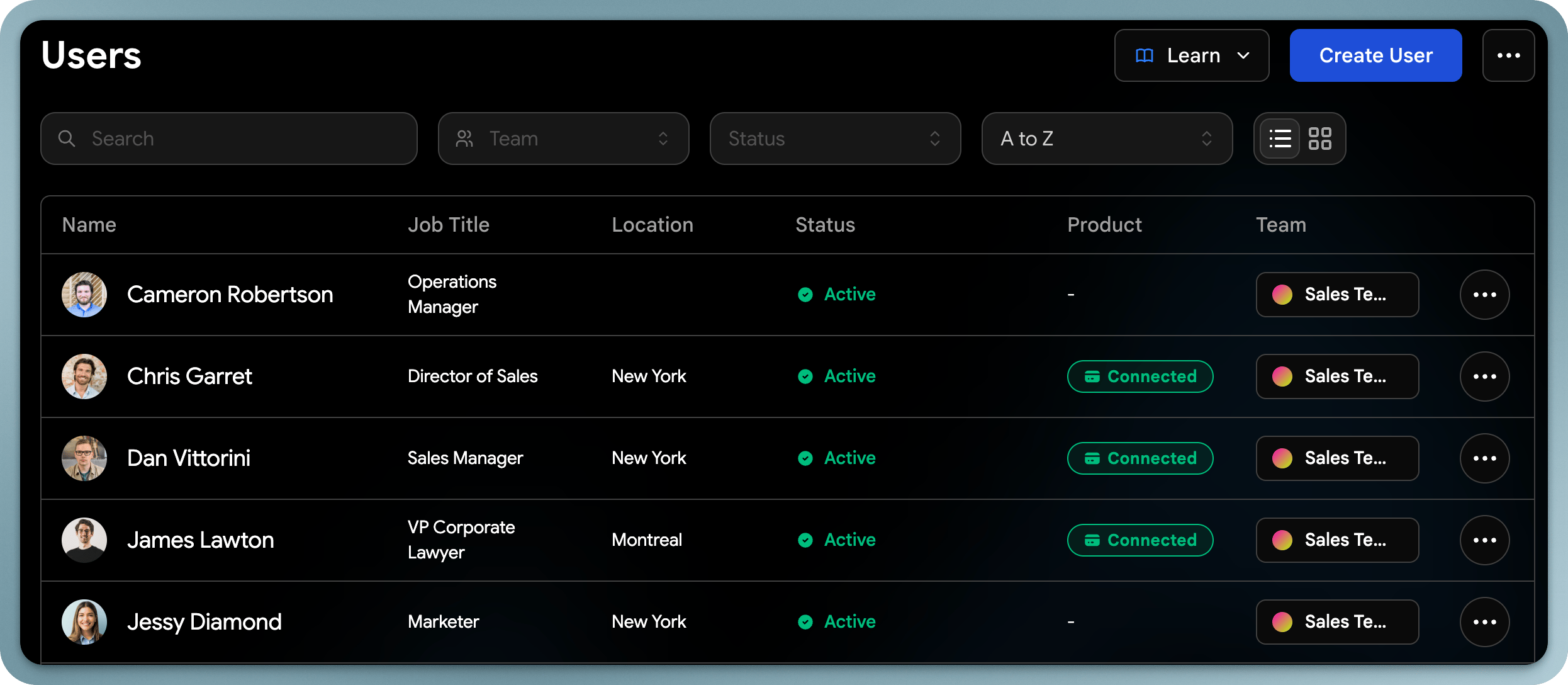Open James Lawton's avatar
The image size is (1568, 685).
(84, 540)
